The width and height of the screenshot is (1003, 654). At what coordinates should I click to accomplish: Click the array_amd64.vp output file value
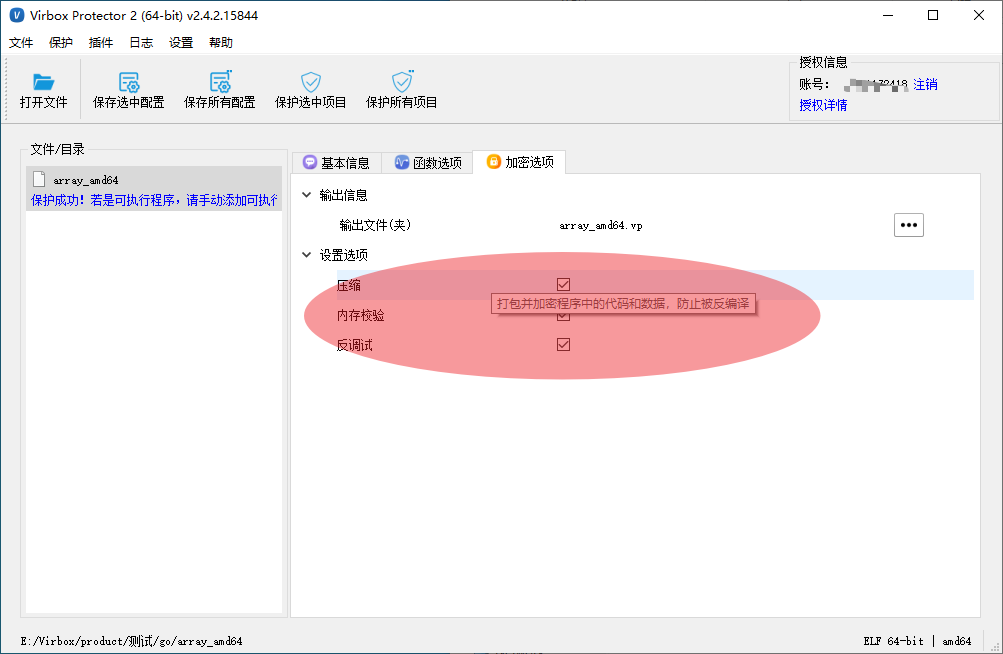point(601,225)
